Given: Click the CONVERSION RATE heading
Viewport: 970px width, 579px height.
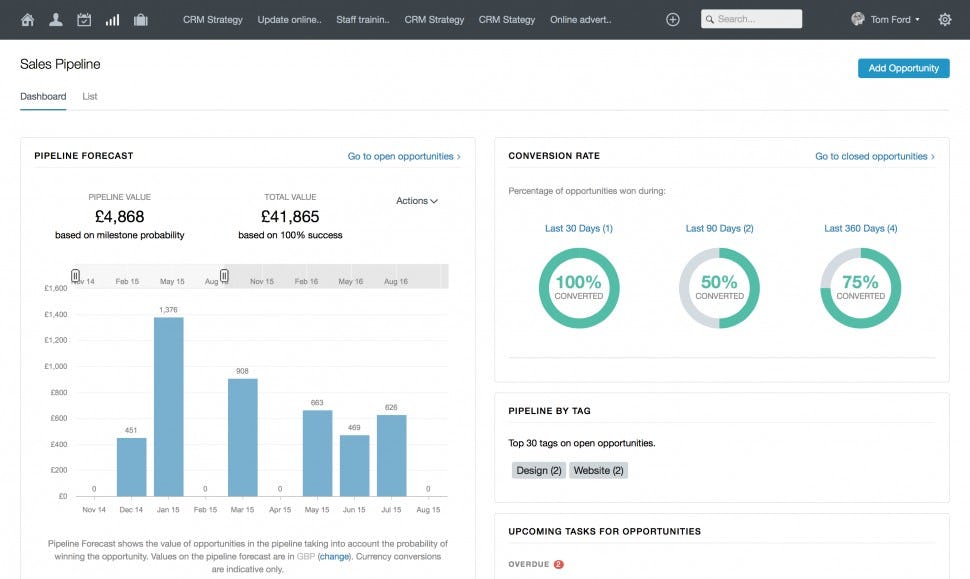Looking at the screenshot, I should (554, 156).
